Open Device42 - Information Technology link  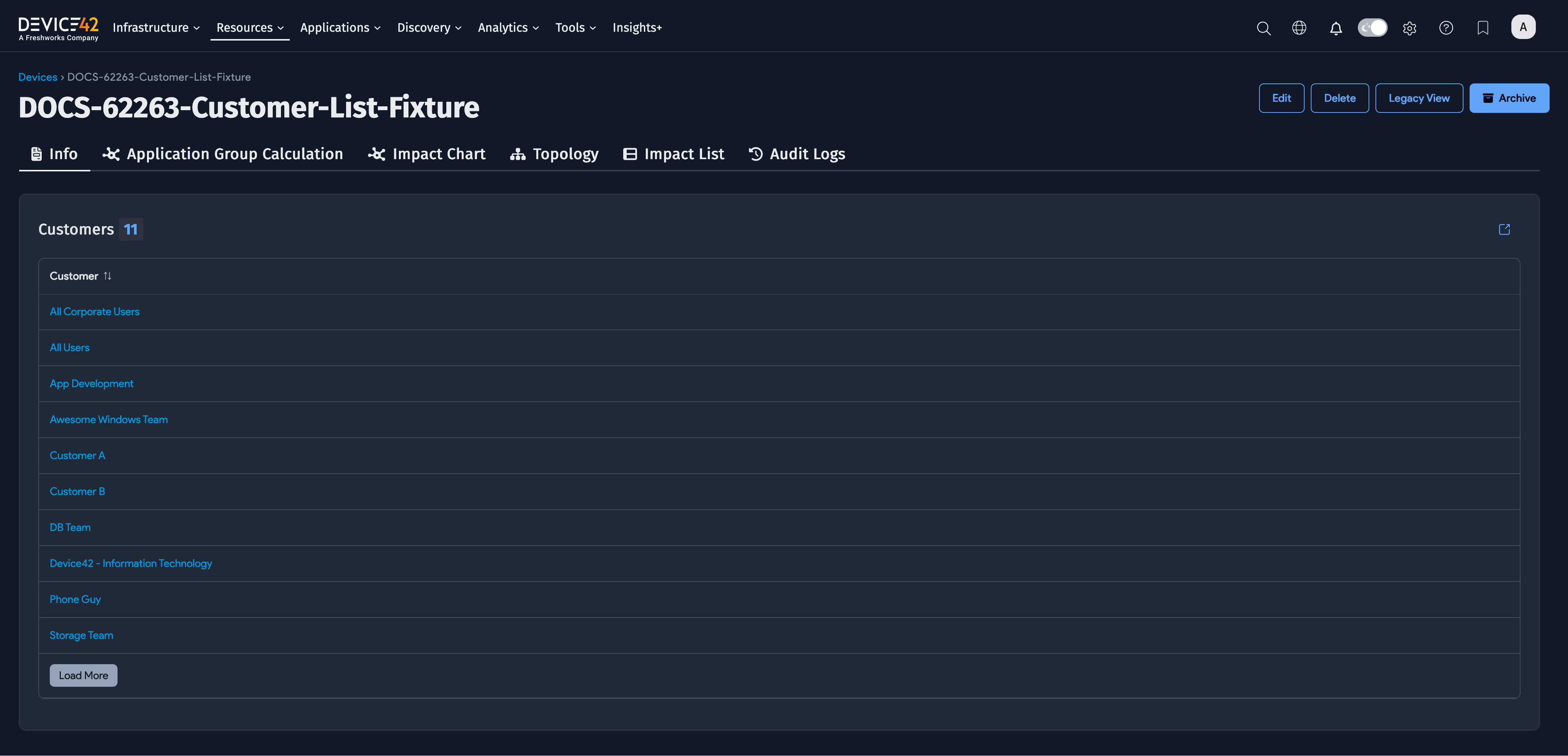click(131, 563)
